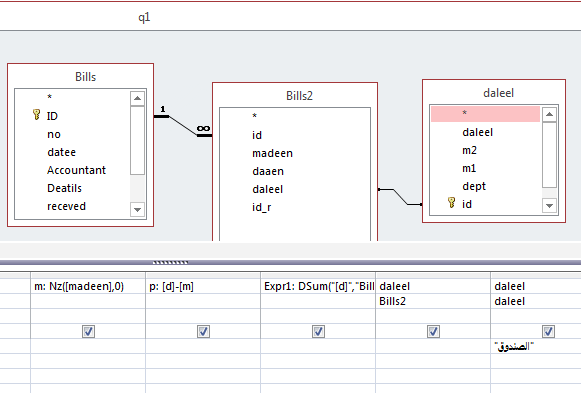Click the Expr1 DSum field cell
This screenshot has height=393, width=581.
click(x=318, y=286)
